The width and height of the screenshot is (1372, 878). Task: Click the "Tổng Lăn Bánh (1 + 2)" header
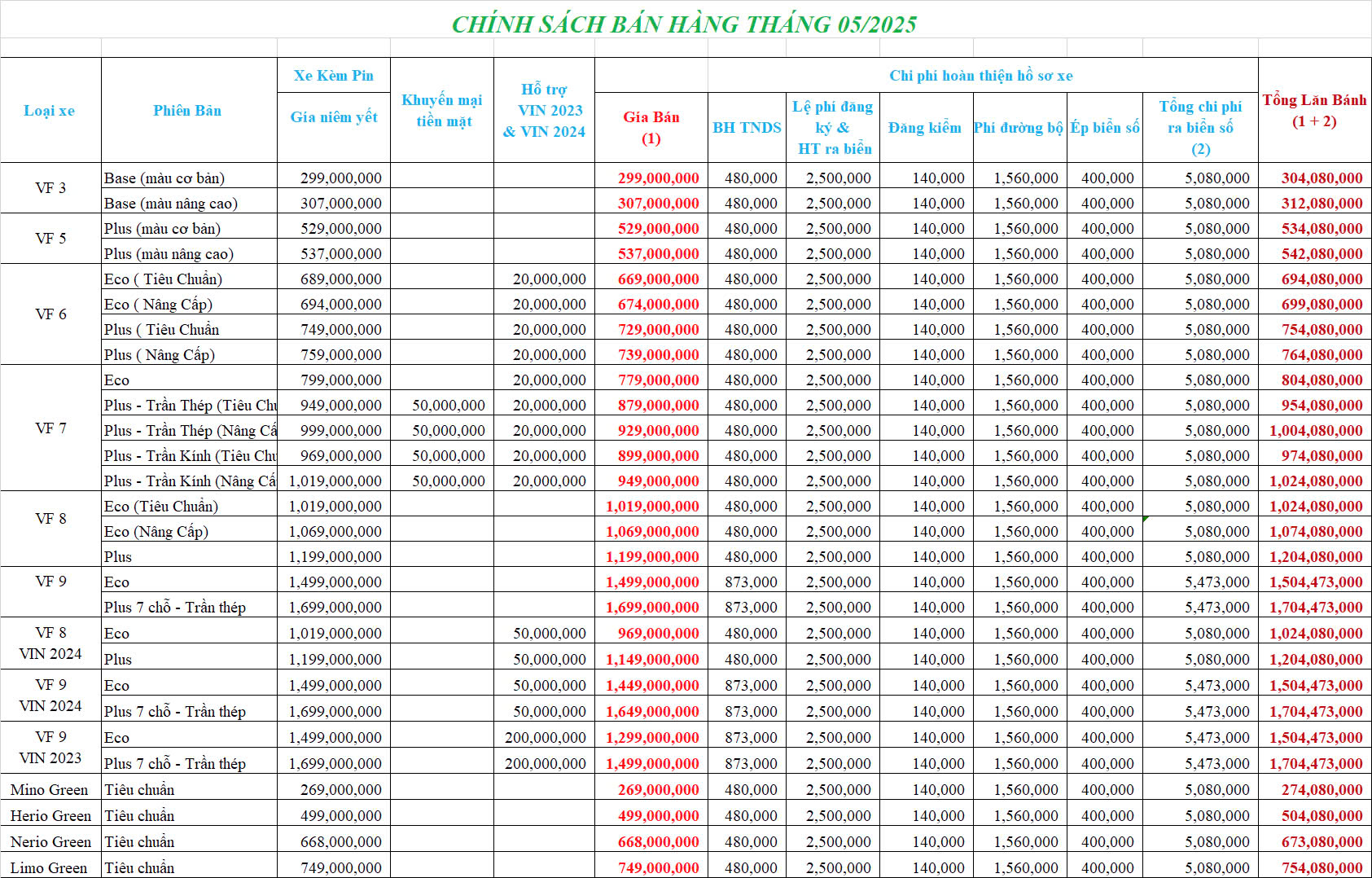pyautogui.click(x=1315, y=111)
